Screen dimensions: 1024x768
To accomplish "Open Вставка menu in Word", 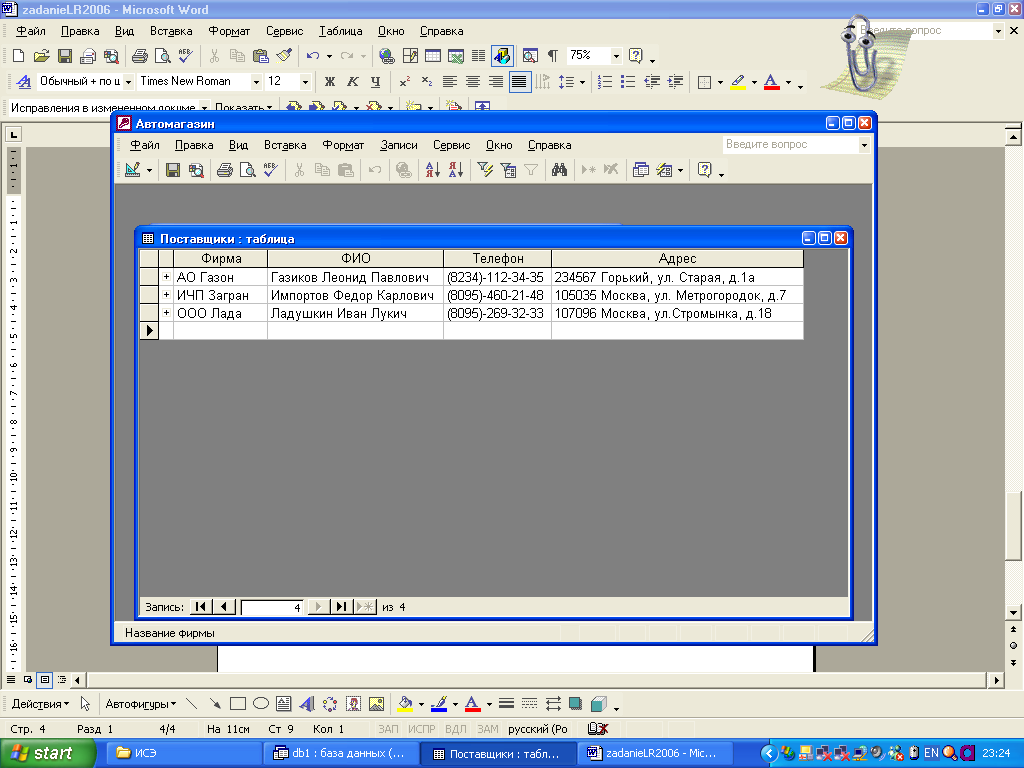I will pos(170,31).
